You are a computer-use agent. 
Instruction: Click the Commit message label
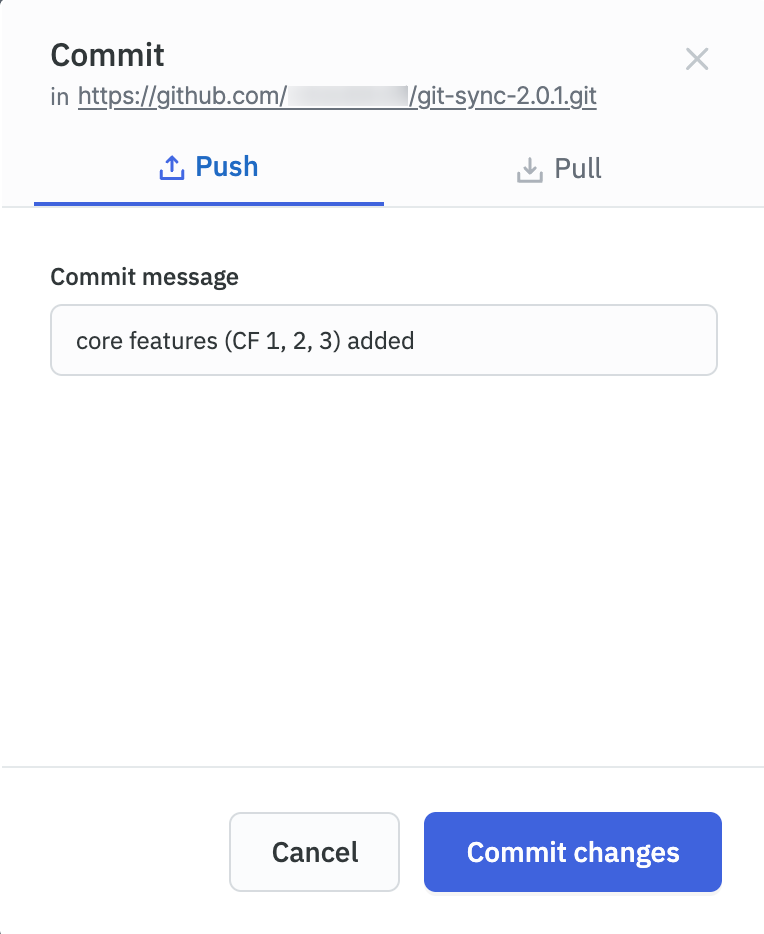(x=145, y=277)
